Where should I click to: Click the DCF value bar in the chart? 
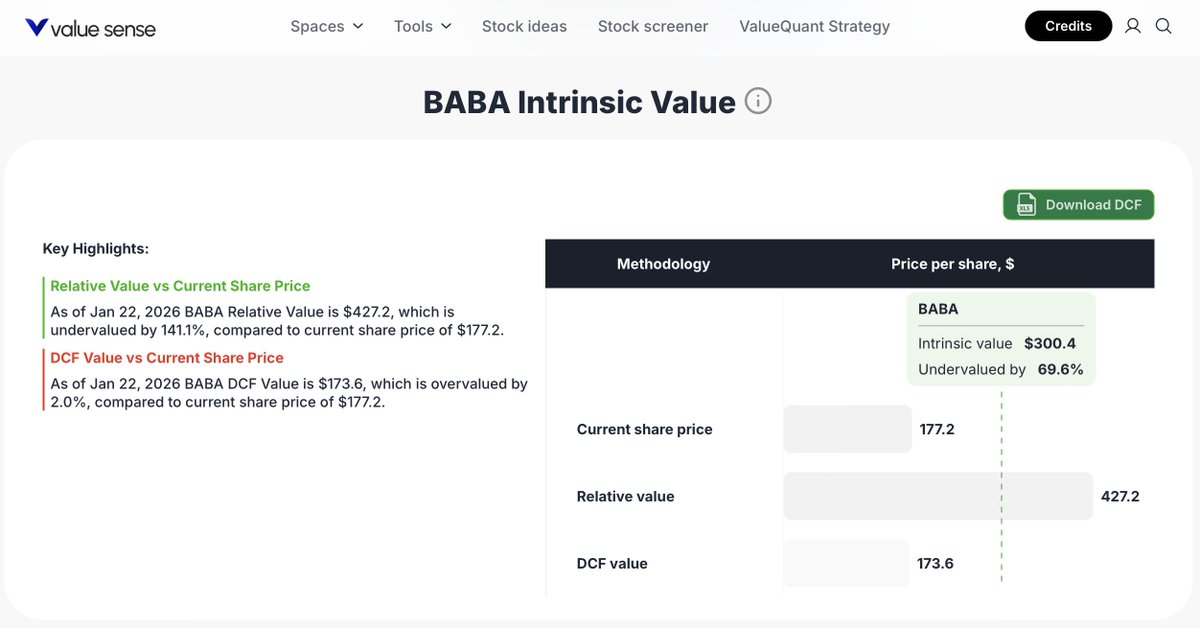[x=847, y=563]
